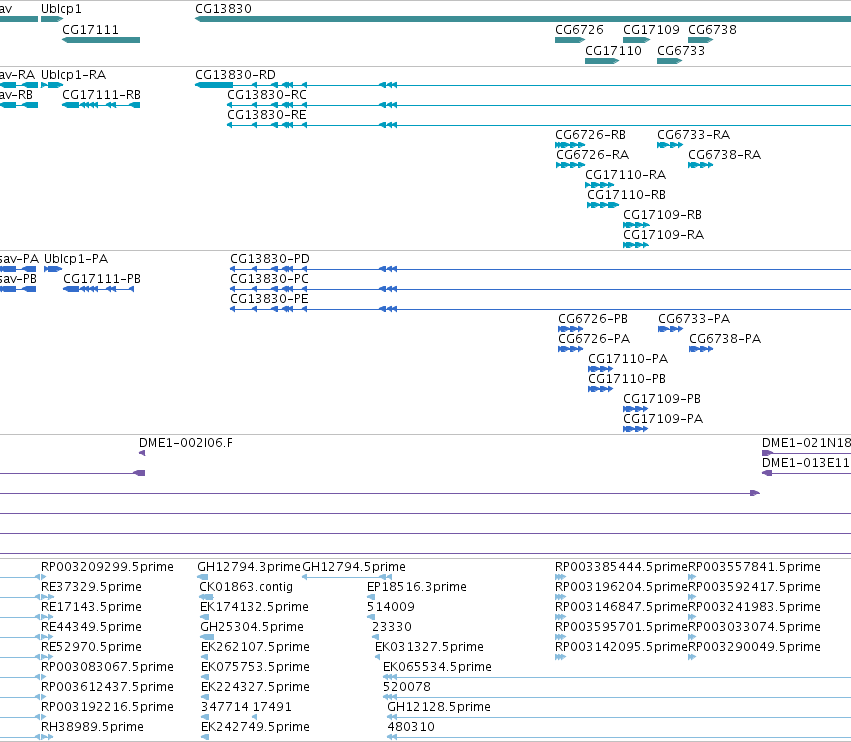Click the CG6738 gene label
Viewport: 851px width, 742px height.
point(712,30)
